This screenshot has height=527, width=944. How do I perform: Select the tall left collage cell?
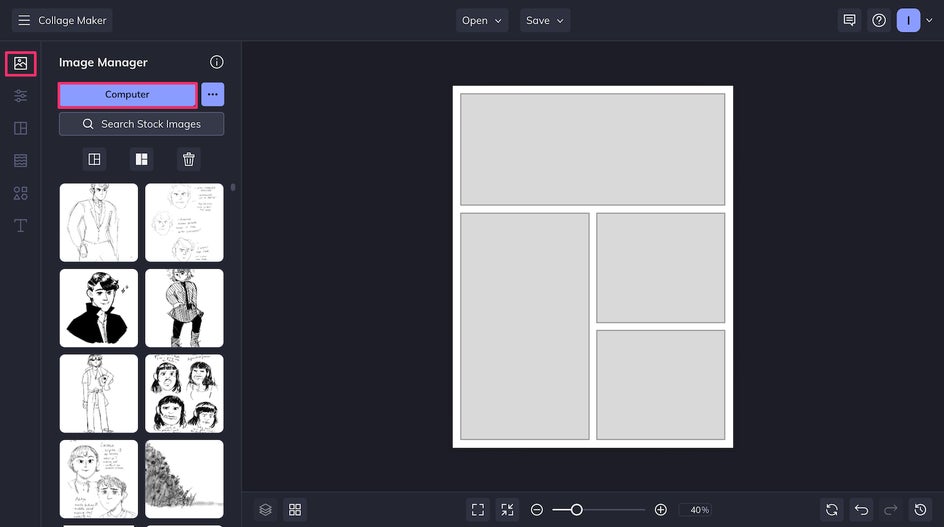(x=525, y=326)
